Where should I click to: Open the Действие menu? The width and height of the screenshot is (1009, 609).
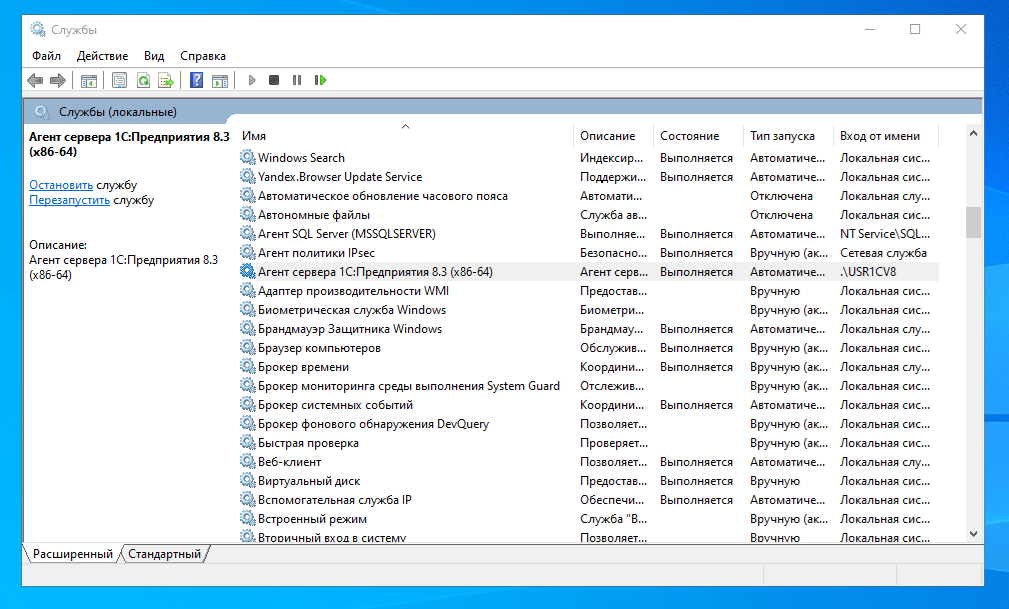pos(102,56)
